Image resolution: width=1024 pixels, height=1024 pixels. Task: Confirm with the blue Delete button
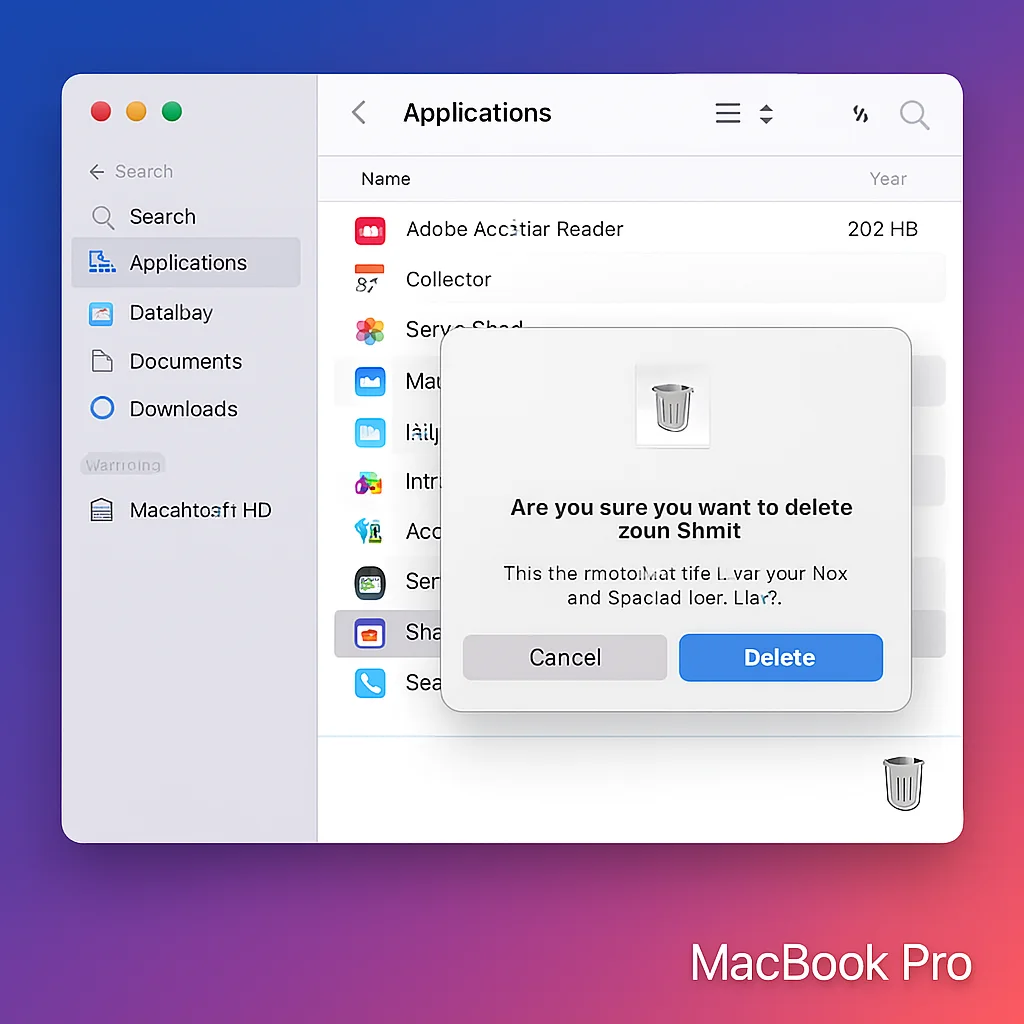point(780,657)
